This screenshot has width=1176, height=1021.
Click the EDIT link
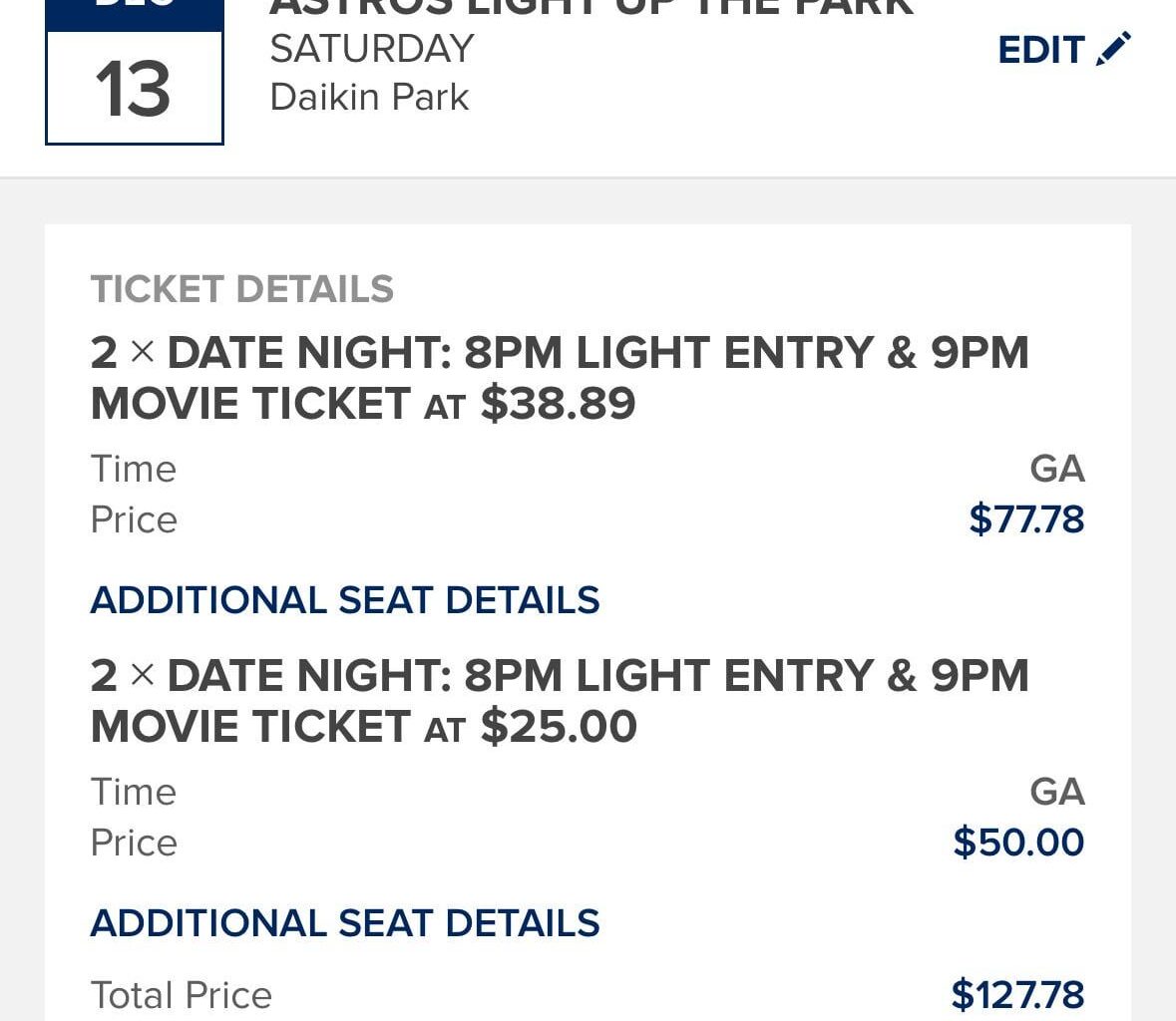pyautogui.click(x=1040, y=48)
